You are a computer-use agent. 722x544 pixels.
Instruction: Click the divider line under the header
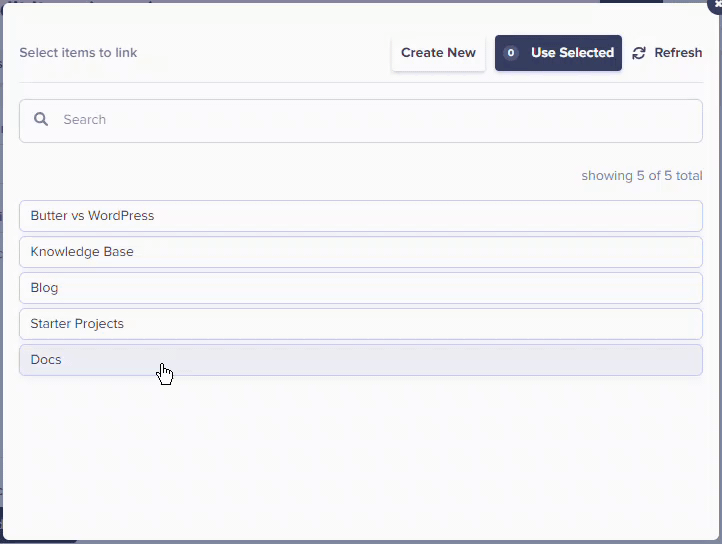click(x=361, y=83)
